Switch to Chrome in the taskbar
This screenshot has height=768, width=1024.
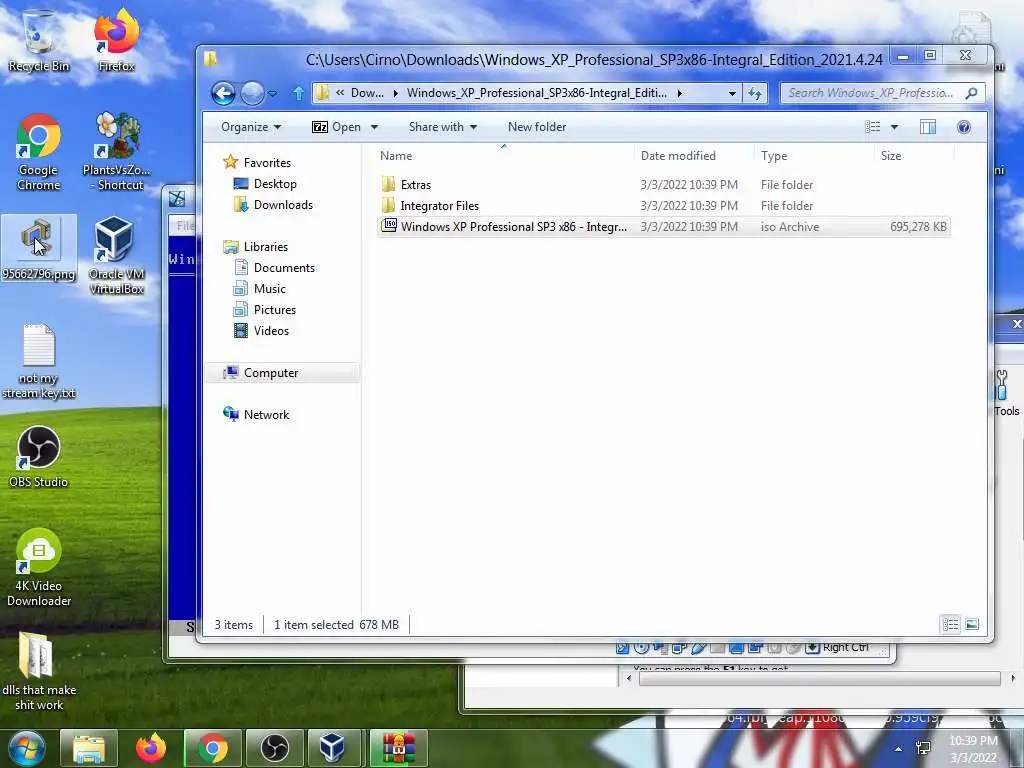click(213, 748)
